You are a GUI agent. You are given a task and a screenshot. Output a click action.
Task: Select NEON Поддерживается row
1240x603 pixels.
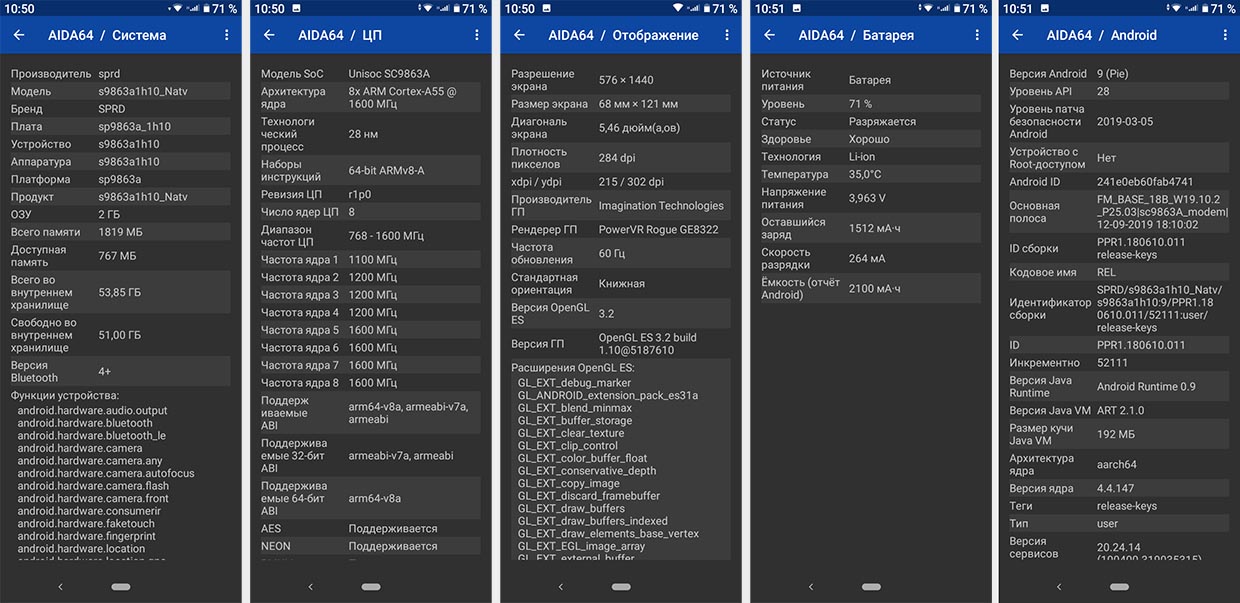[x=370, y=546]
